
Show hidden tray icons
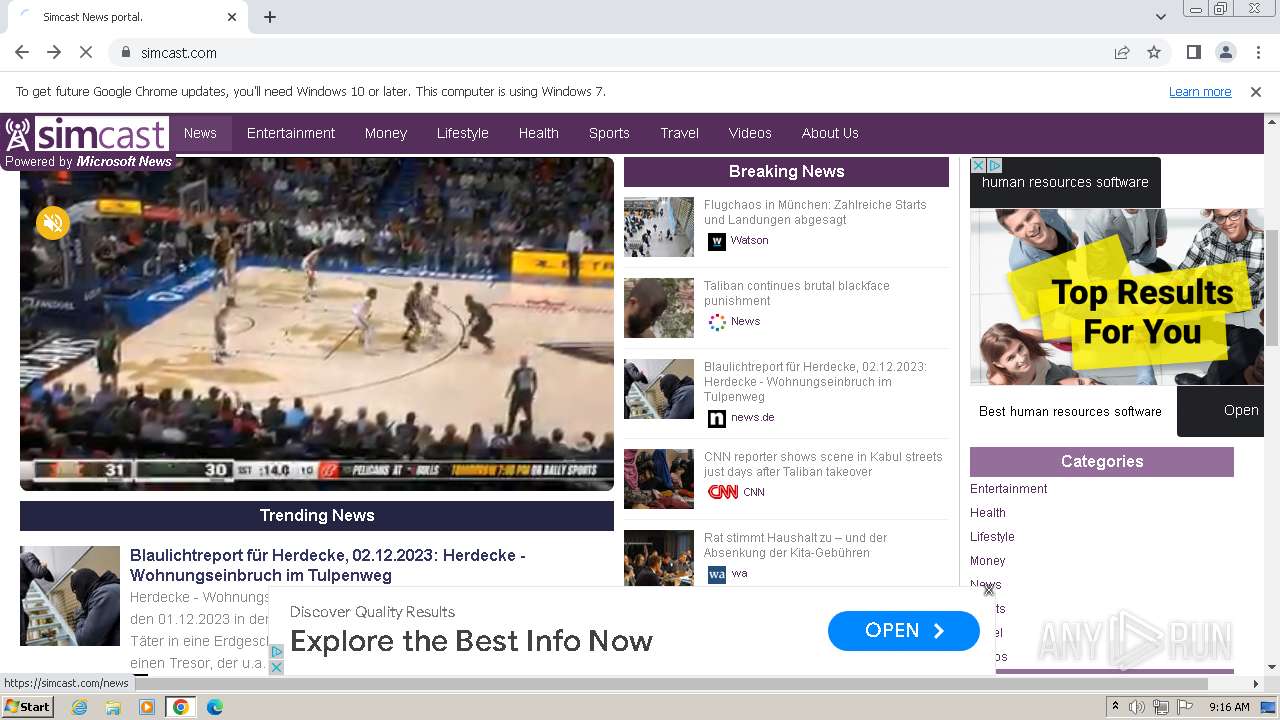pyautogui.click(x=1115, y=707)
